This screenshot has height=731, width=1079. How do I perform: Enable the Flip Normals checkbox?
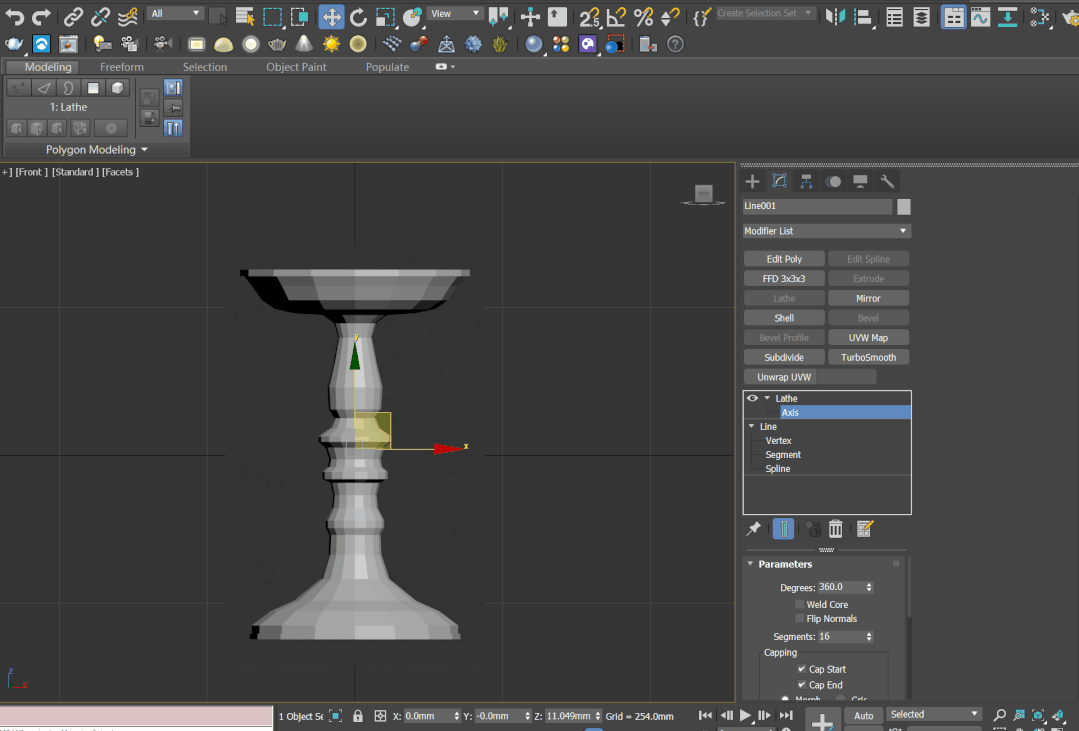point(800,619)
